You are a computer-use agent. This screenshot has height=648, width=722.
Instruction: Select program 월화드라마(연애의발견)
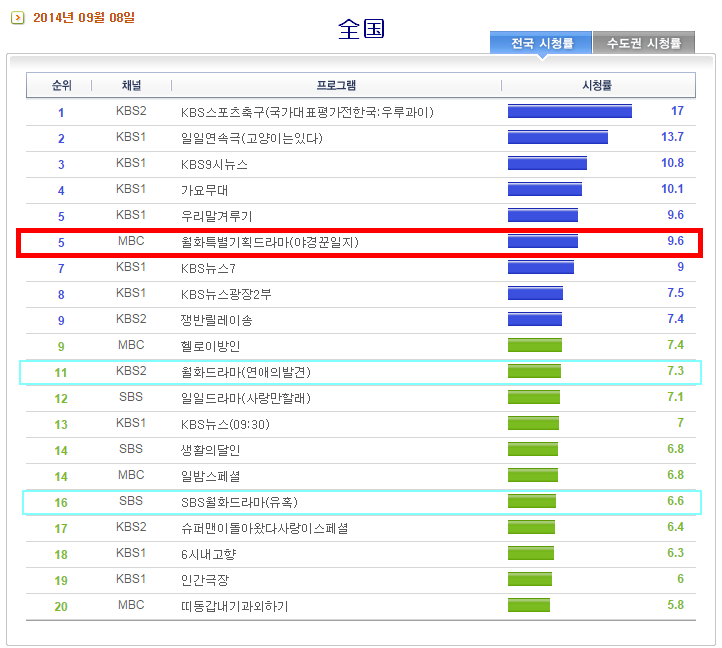click(x=246, y=372)
